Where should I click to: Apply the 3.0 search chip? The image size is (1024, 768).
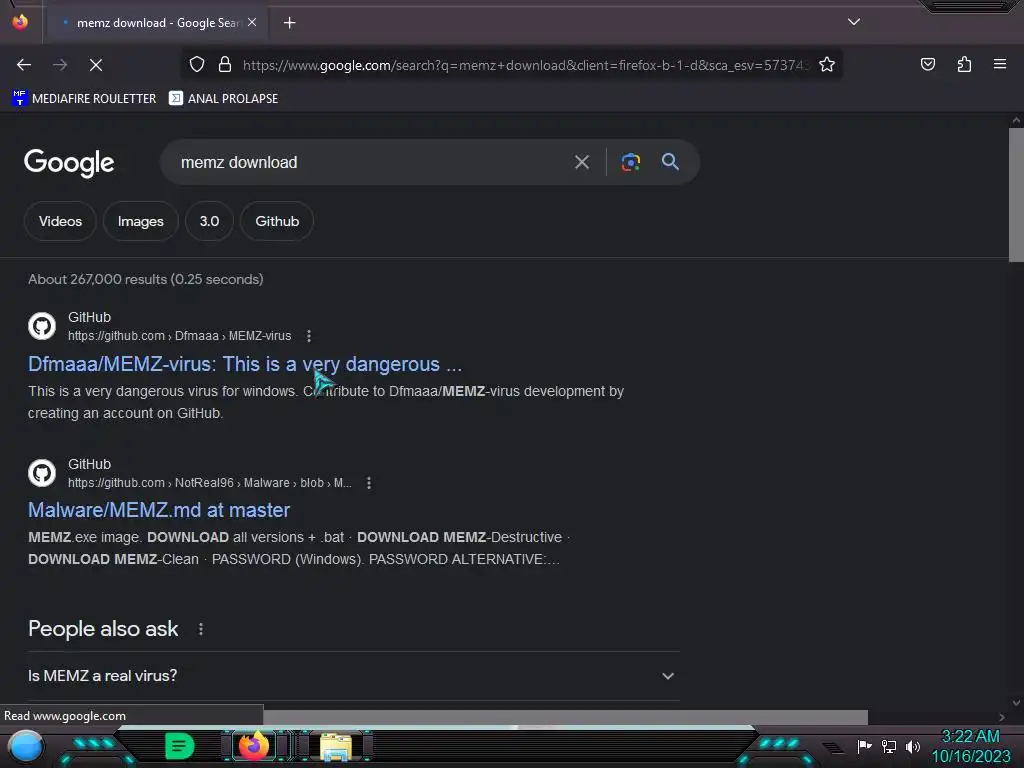point(209,221)
